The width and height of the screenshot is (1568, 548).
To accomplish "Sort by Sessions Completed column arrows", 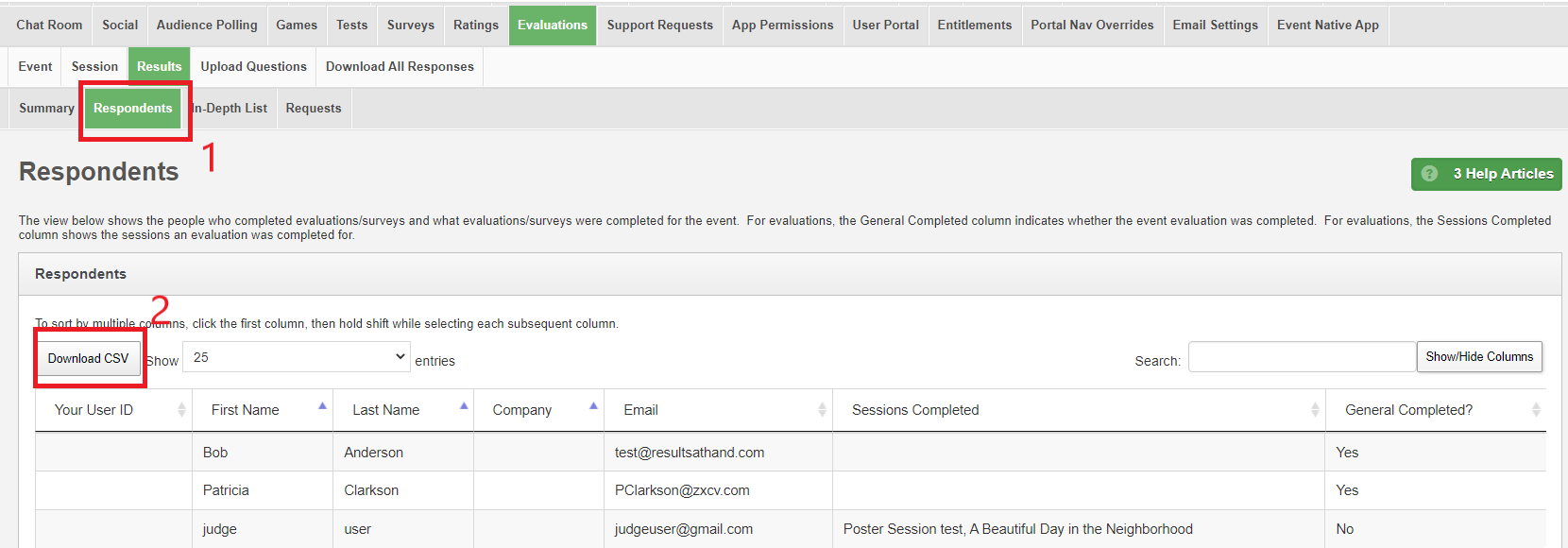I will pyautogui.click(x=1315, y=410).
